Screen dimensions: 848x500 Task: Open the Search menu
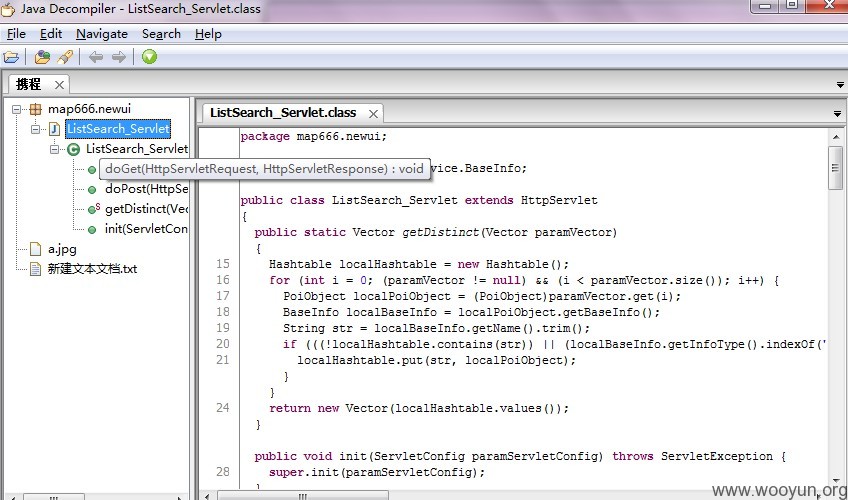pos(161,34)
